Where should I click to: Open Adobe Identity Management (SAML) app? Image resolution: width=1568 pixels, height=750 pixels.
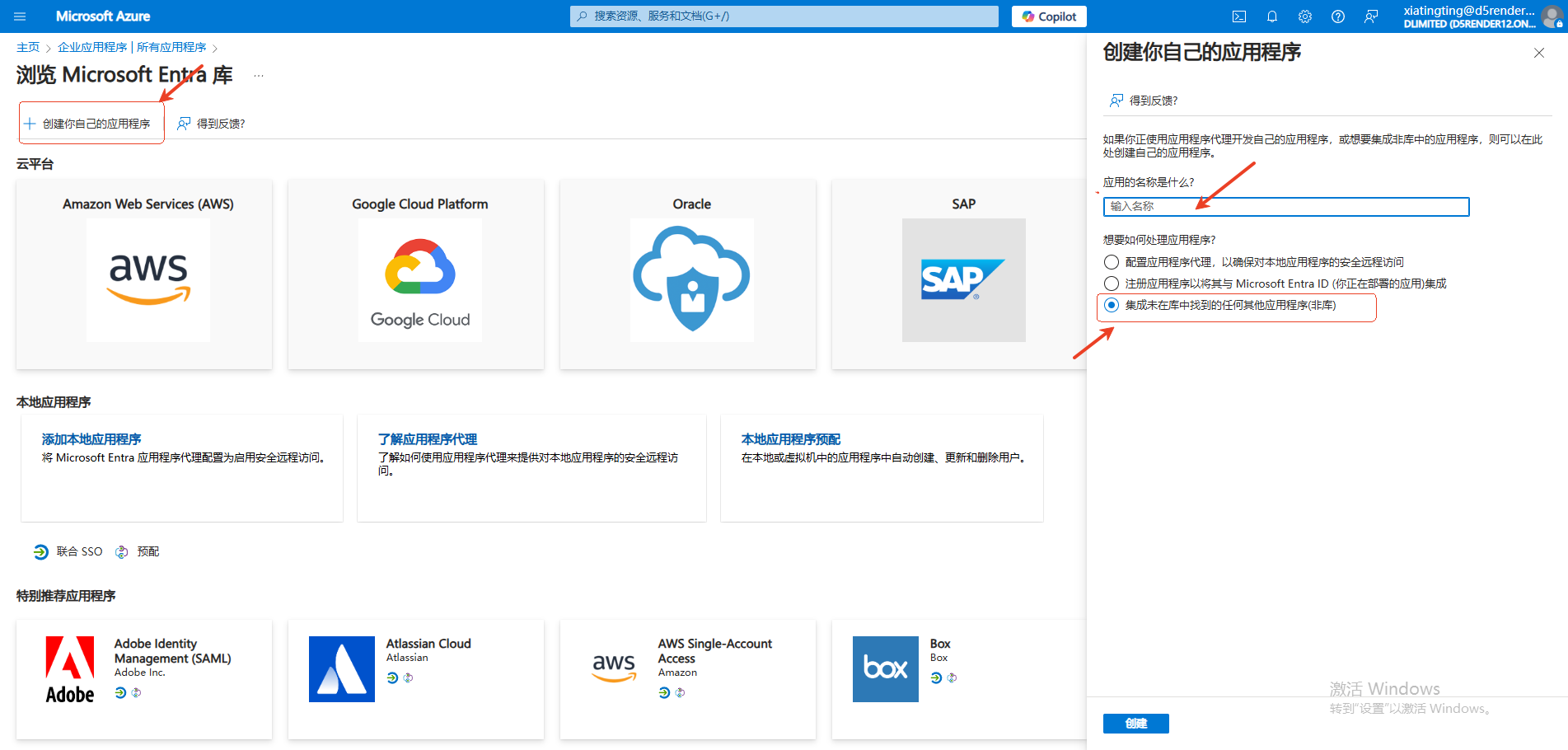tap(144, 679)
